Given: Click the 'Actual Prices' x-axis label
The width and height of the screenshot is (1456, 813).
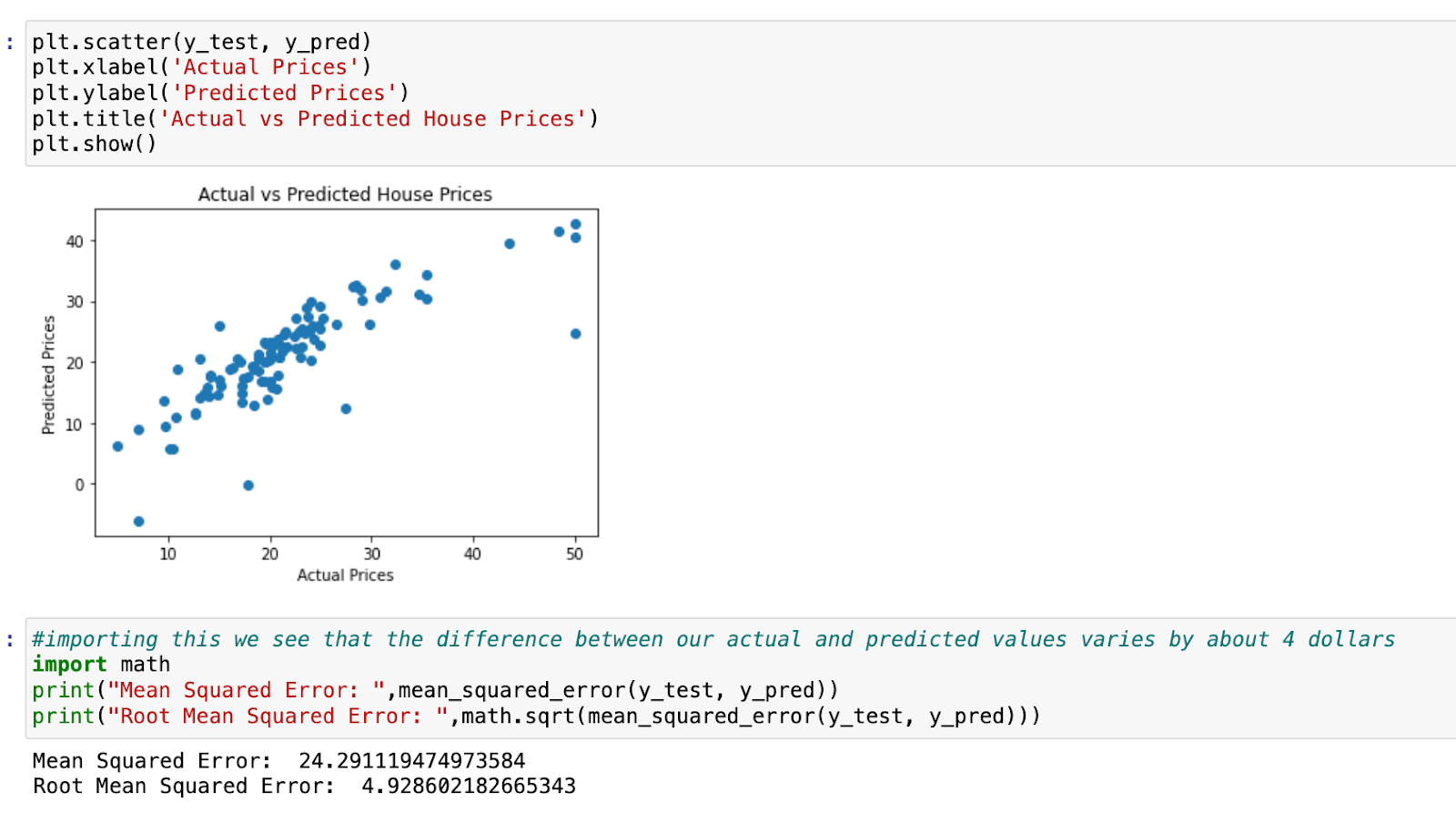Looking at the screenshot, I should [345, 575].
